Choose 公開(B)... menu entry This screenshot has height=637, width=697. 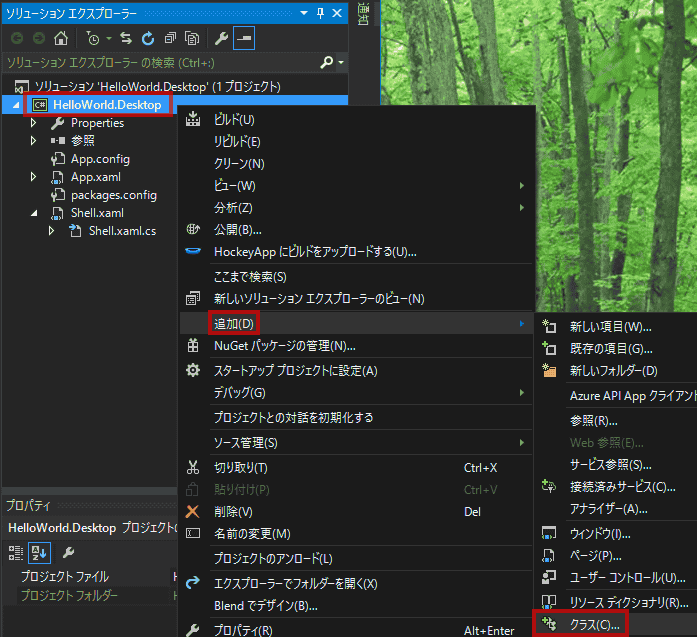tap(356, 229)
